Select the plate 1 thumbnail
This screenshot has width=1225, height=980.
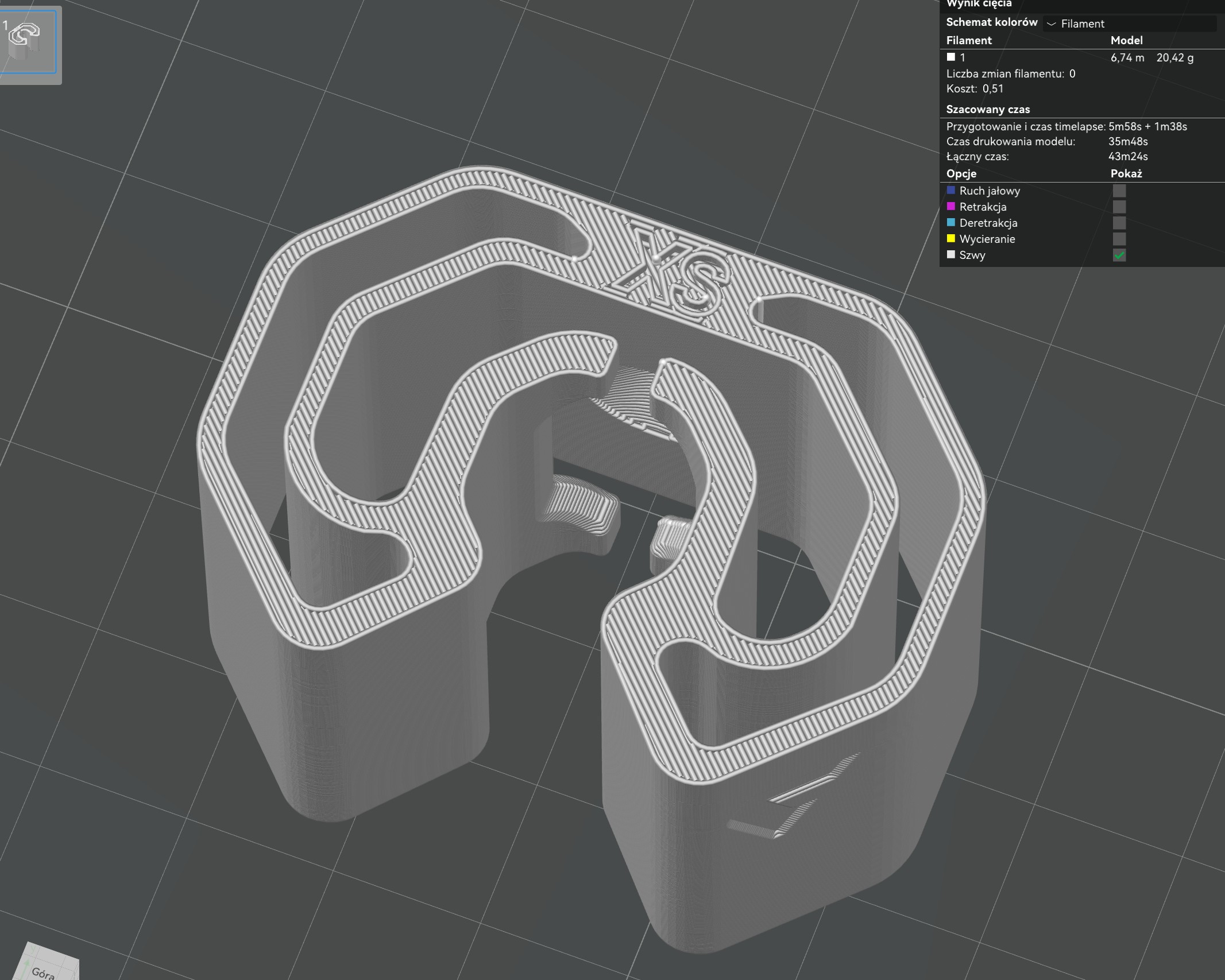(28, 42)
